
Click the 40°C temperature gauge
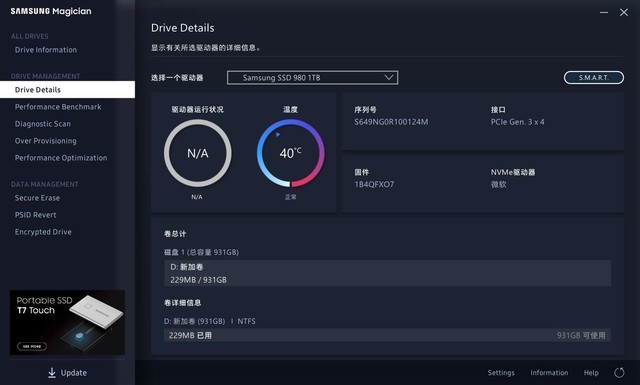(291, 153)
